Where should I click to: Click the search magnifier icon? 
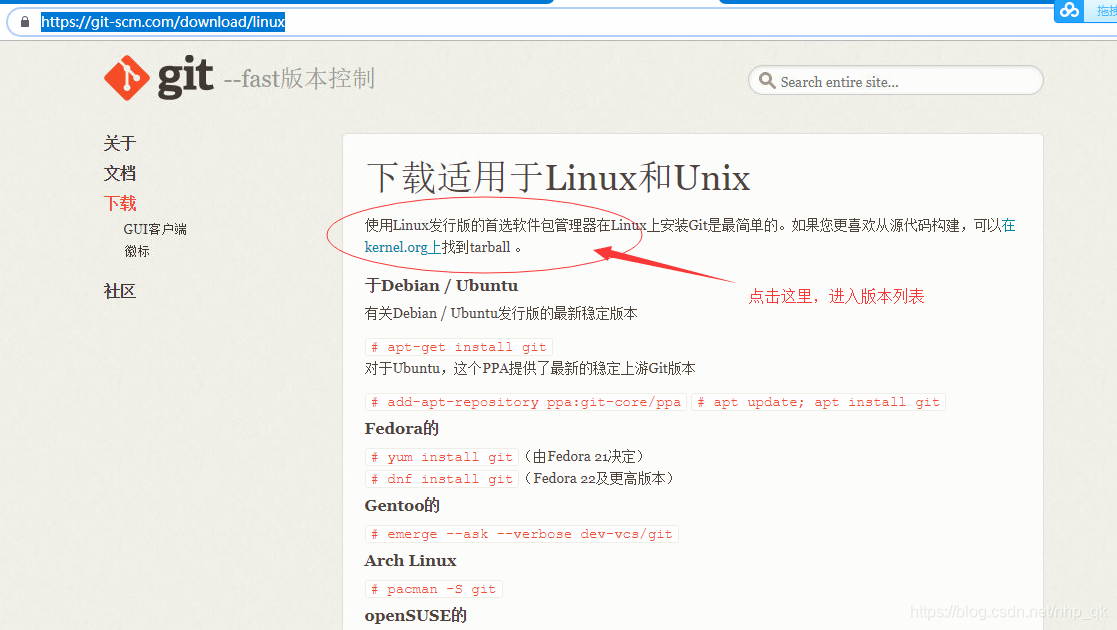pyautogui.click(x=767, y=81)
